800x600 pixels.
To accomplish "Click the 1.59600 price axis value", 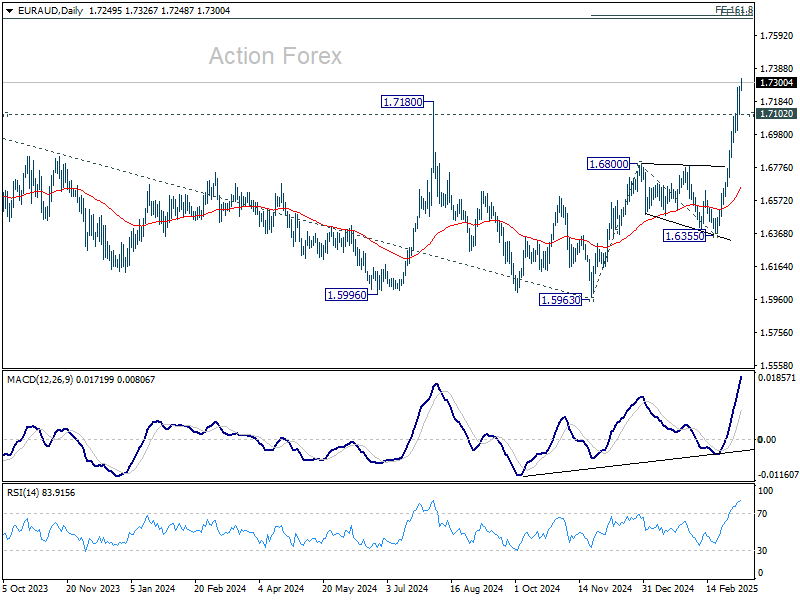I will 777,299.
